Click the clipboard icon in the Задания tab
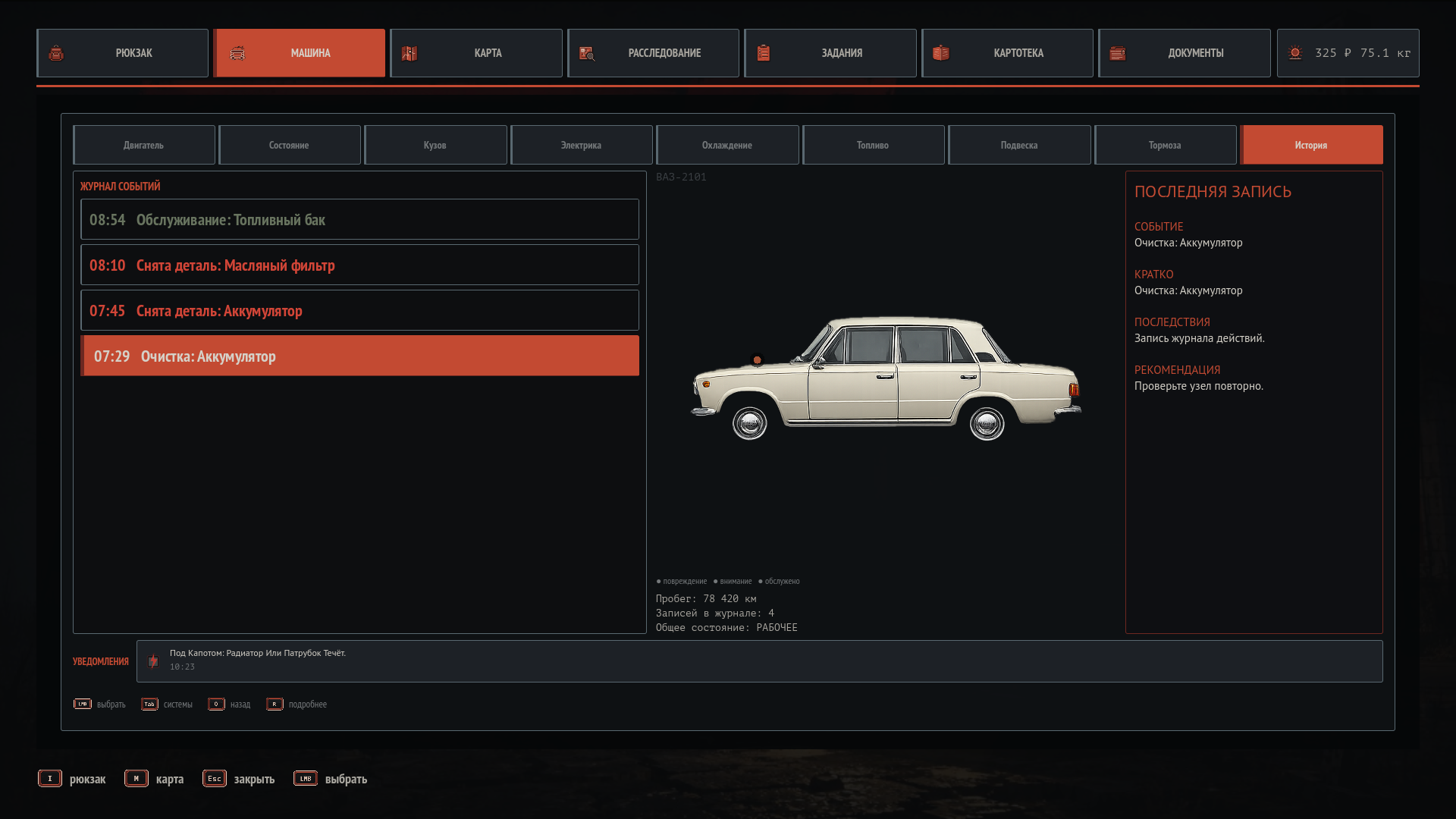The width and height of the screenshot is (1456, 819). pyautogui.click(x=764, y=53)
